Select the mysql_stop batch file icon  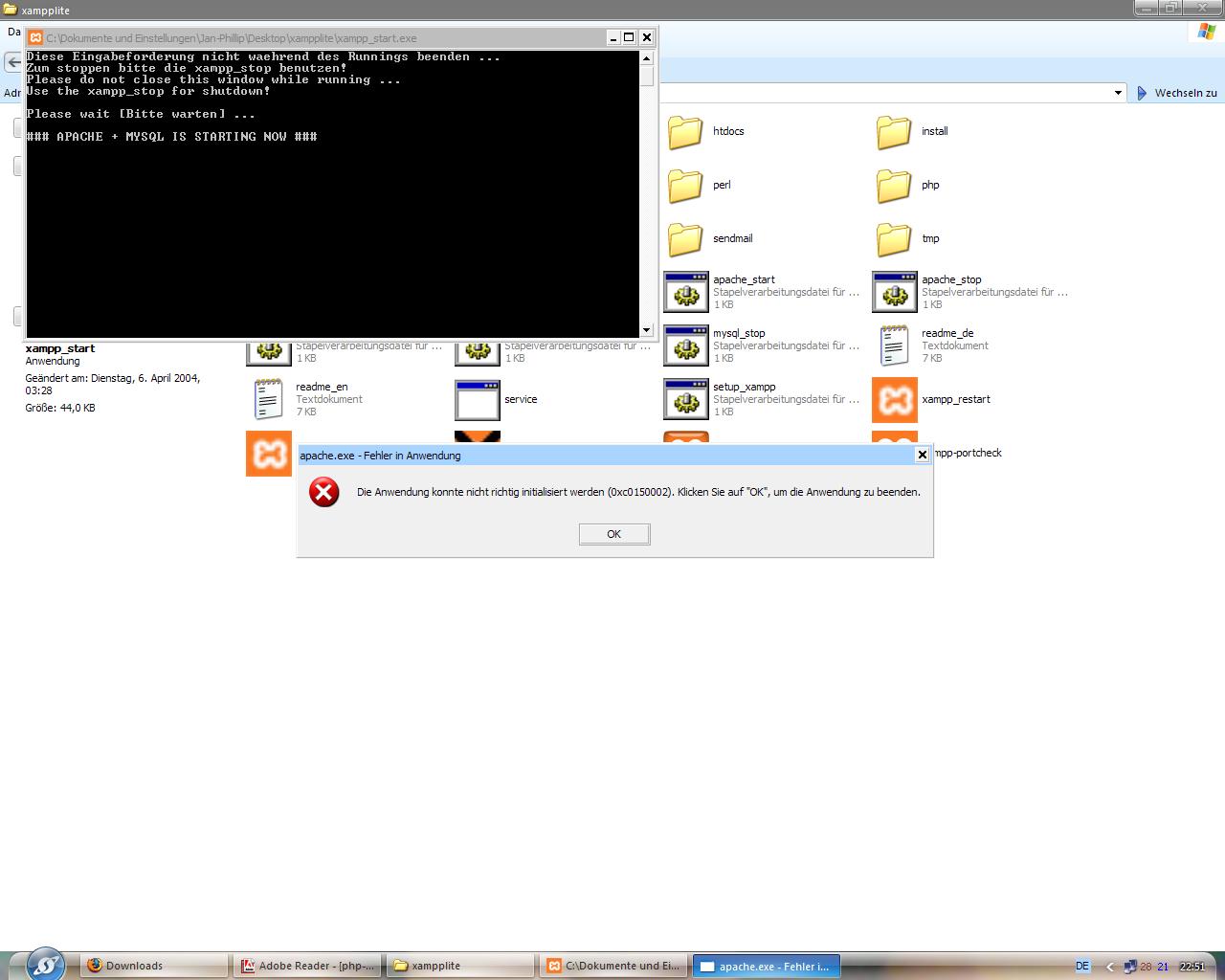(x=686, y=345)
